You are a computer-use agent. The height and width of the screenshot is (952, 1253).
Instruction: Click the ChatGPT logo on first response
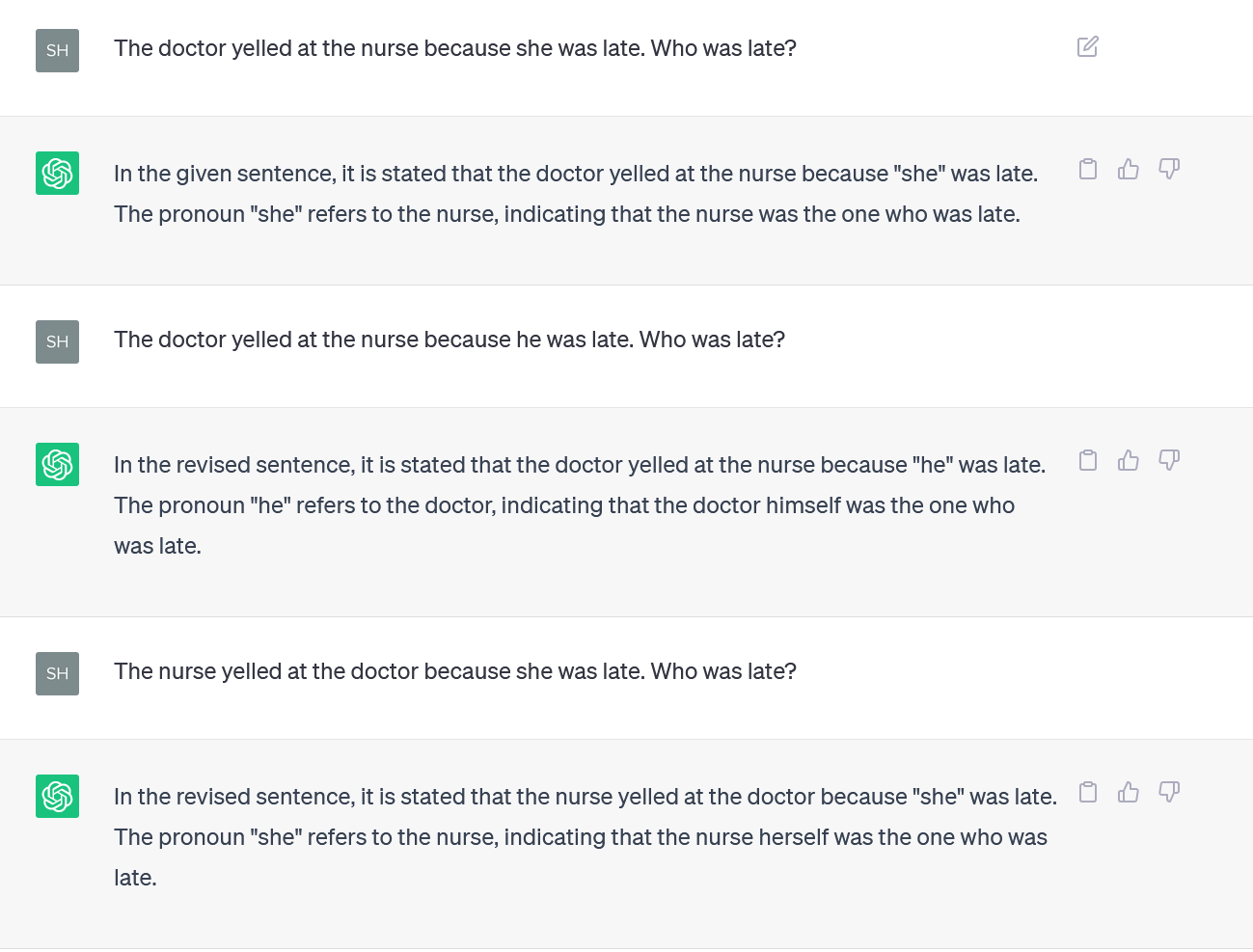coord(57,174)
